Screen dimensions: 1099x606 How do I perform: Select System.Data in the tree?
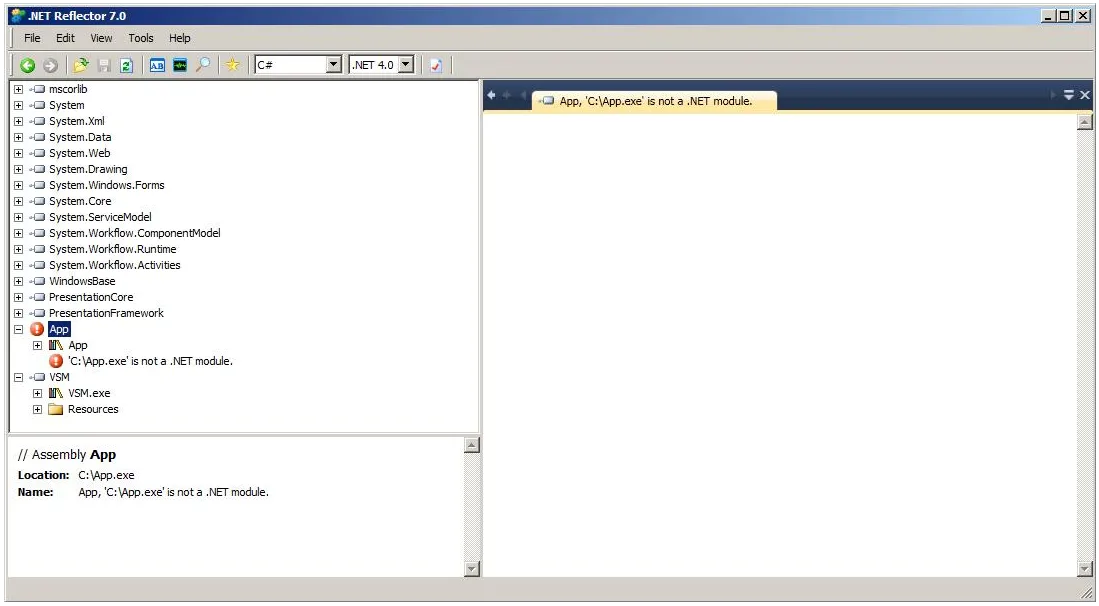(80, 137)
